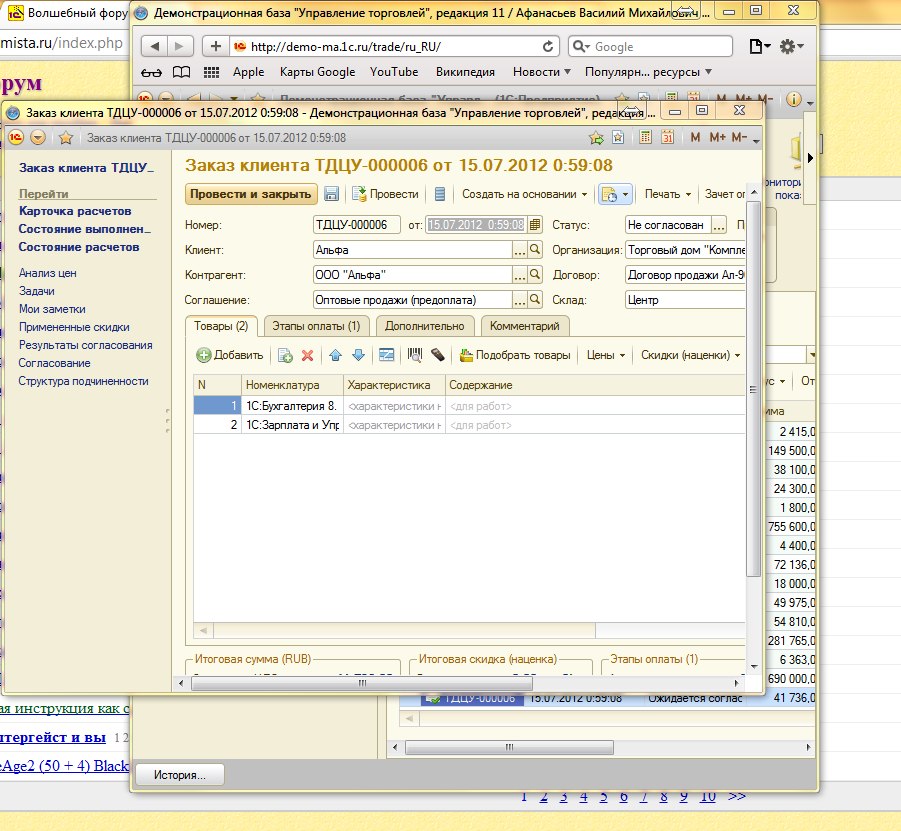901x831 pixels.
Task: Expand Скидки (наценки) dropdown
Action: (x=690, y=355)
